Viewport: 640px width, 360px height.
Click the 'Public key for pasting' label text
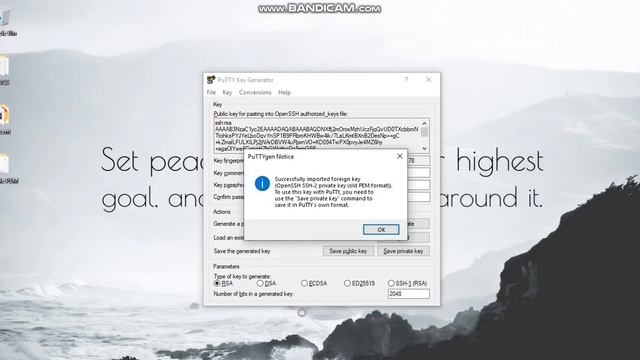click(280, 114)
